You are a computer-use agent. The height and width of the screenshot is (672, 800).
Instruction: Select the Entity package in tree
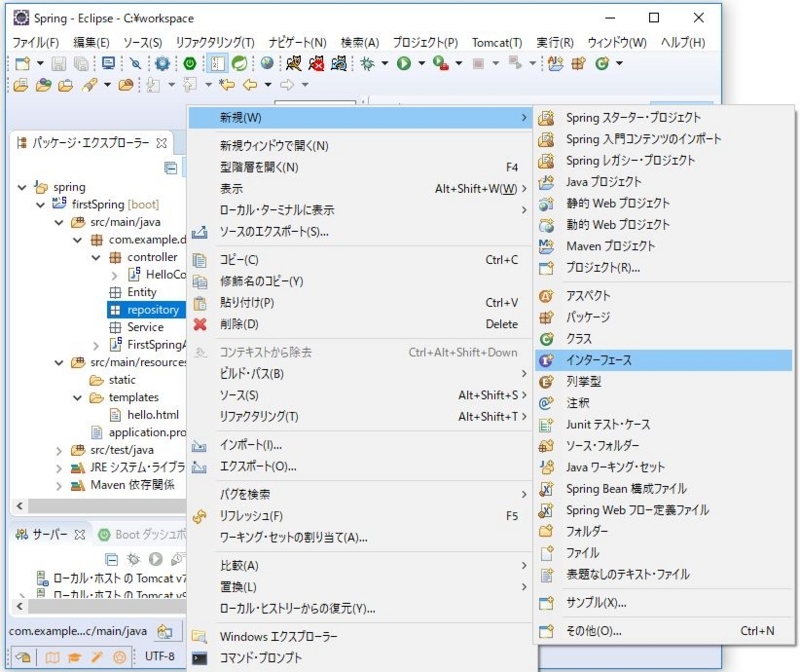pyautogui.click(x=141, y=292)
